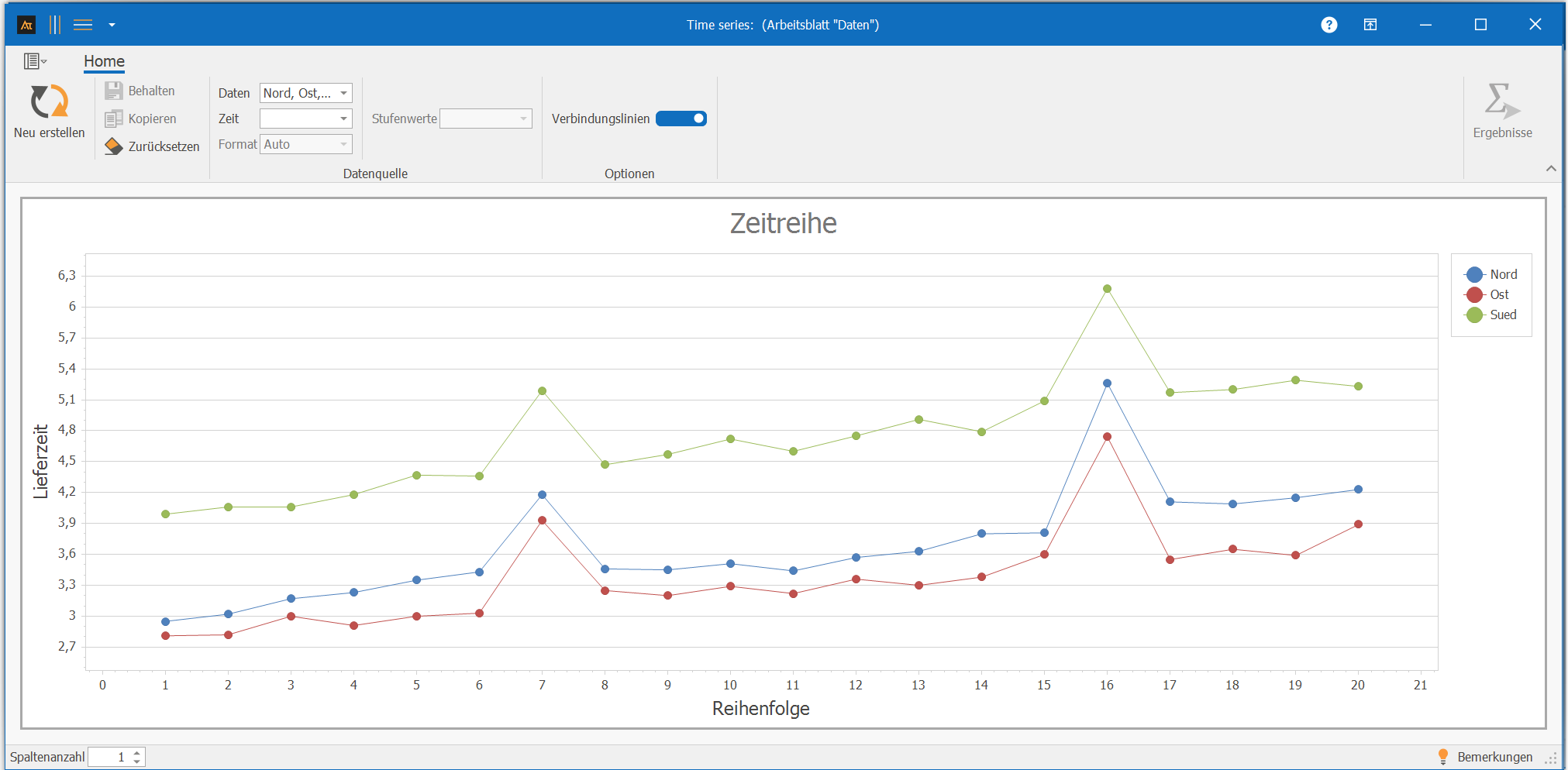
Task: Collapse the ribbon with the chevron
Action: point(1550,168)
